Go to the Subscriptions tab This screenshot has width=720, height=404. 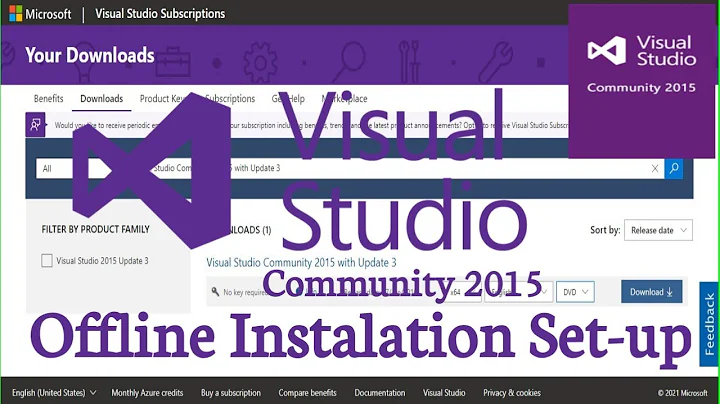[230, 99]
